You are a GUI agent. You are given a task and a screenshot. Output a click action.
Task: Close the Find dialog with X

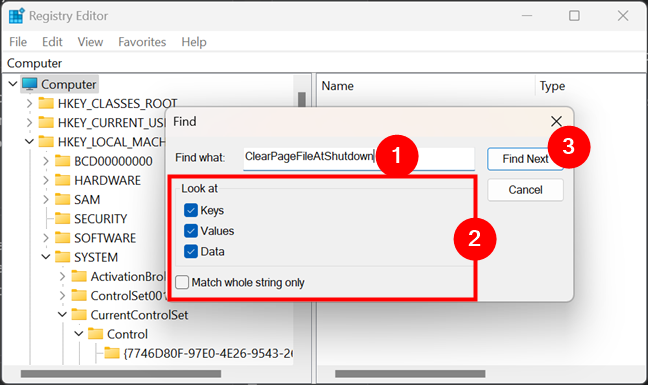556,121
